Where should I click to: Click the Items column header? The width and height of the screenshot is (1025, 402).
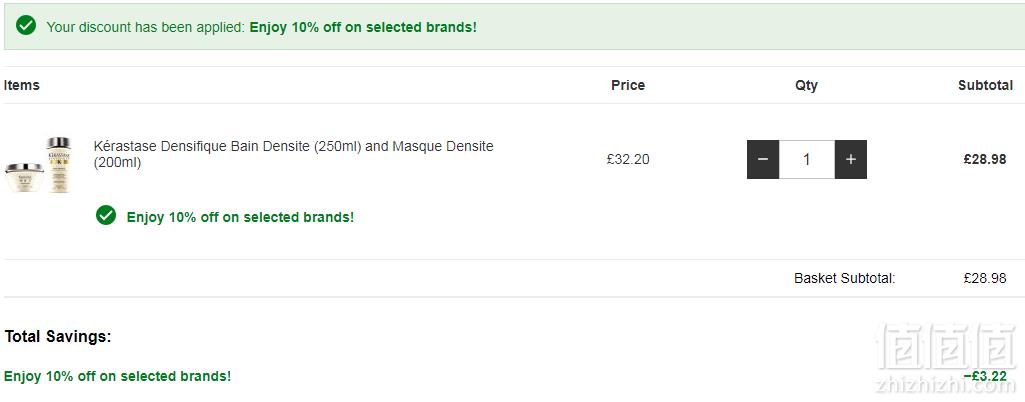(x=22, y=85)
